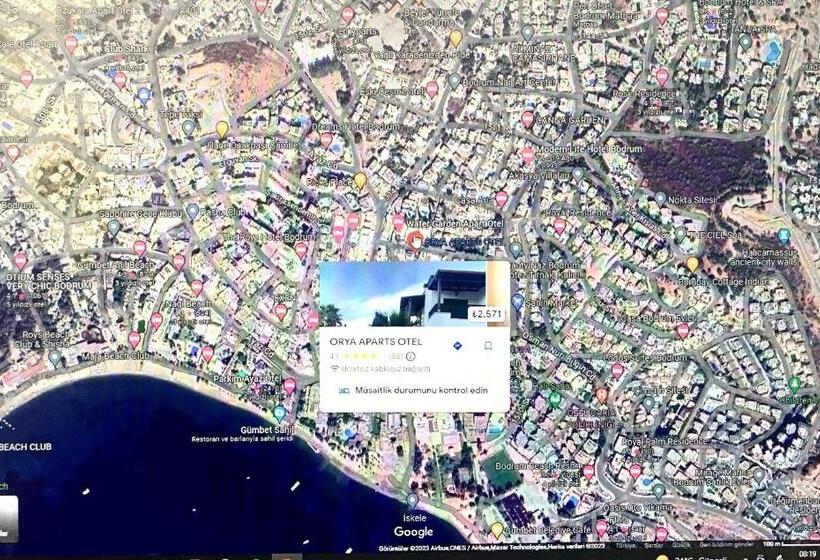Screen dimensions: 820x560
Task: Open the hotel photo thumbnail in the card
Action: tap(414, 294)
